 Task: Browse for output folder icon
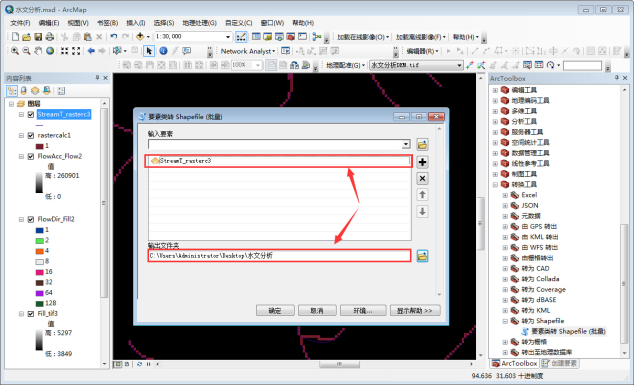[422, 256]
